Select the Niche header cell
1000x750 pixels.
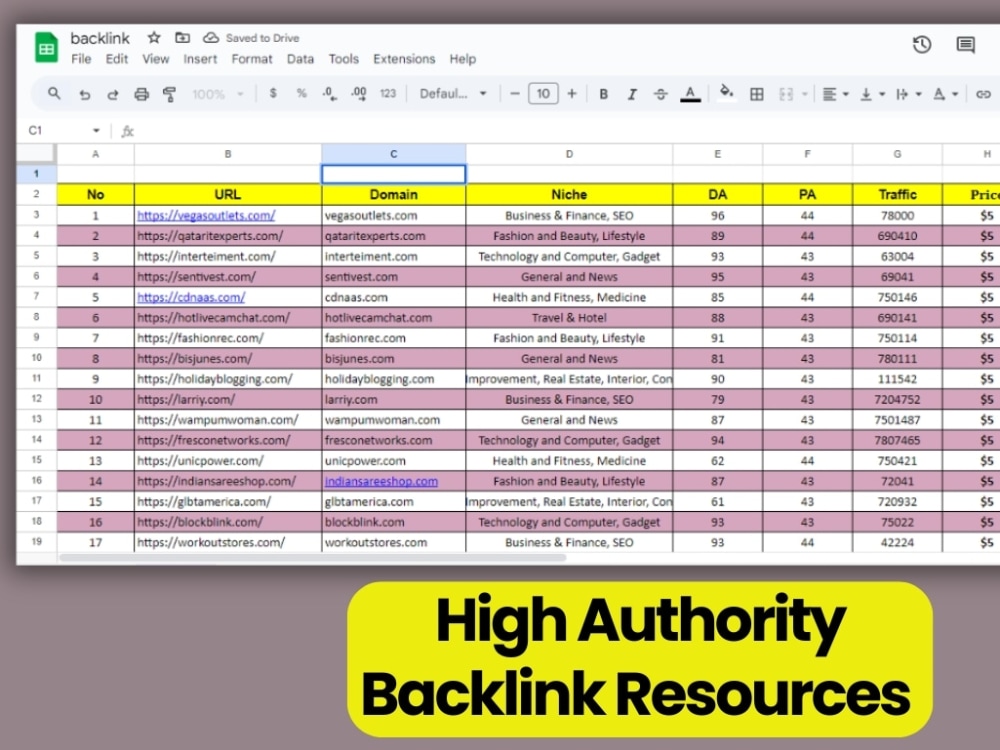point(569,195)
